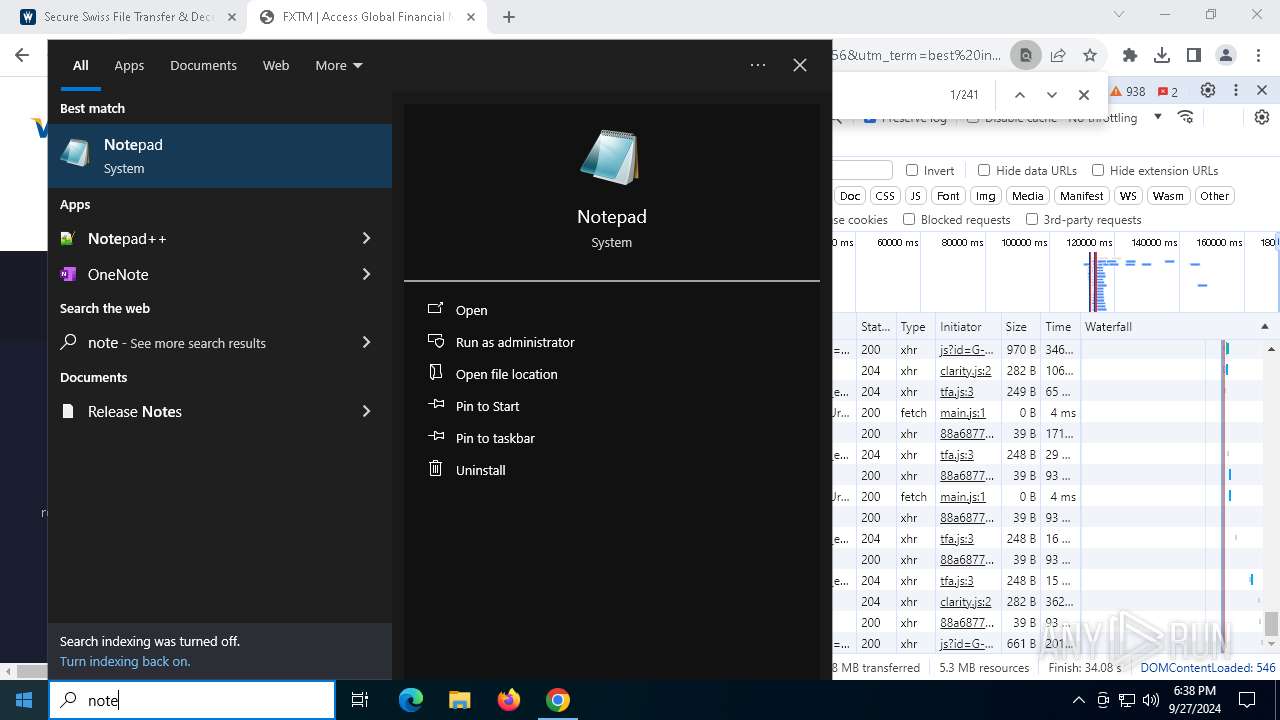
Task: Open a new Chrome tab
Action: click(509, 17)
